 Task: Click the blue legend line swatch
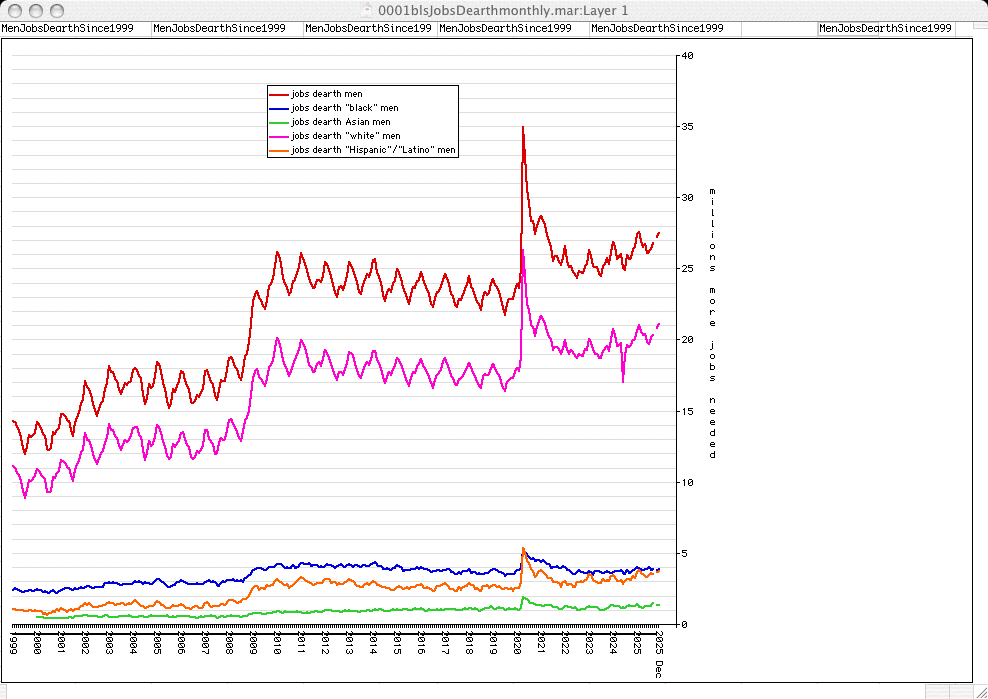(279, 108)
